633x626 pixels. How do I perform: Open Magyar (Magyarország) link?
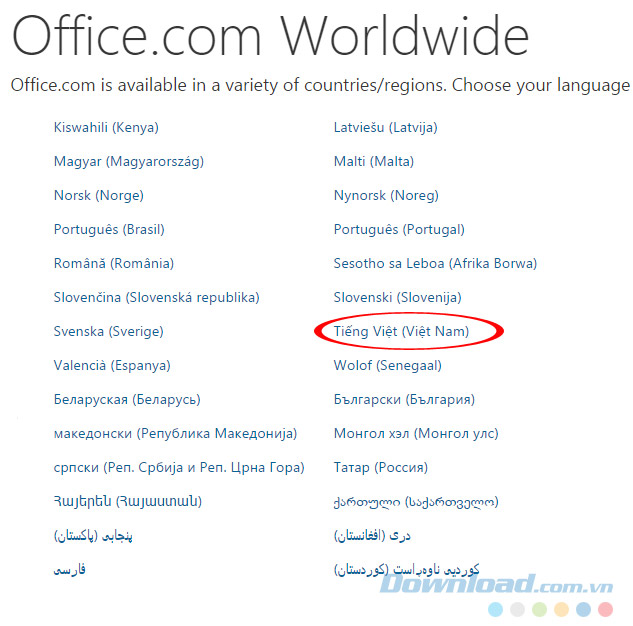click(x=129, y=161)
